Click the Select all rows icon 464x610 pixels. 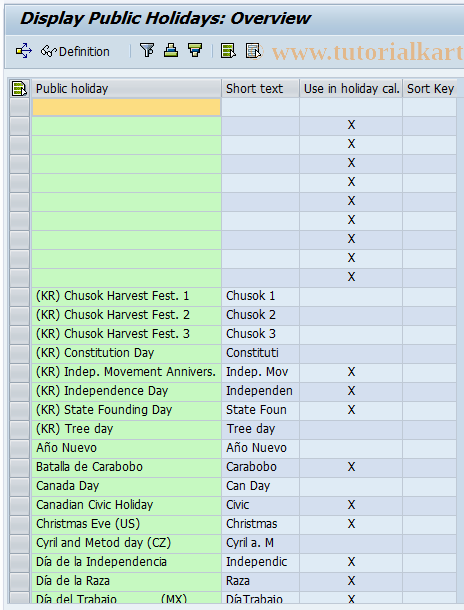(228, 51)
